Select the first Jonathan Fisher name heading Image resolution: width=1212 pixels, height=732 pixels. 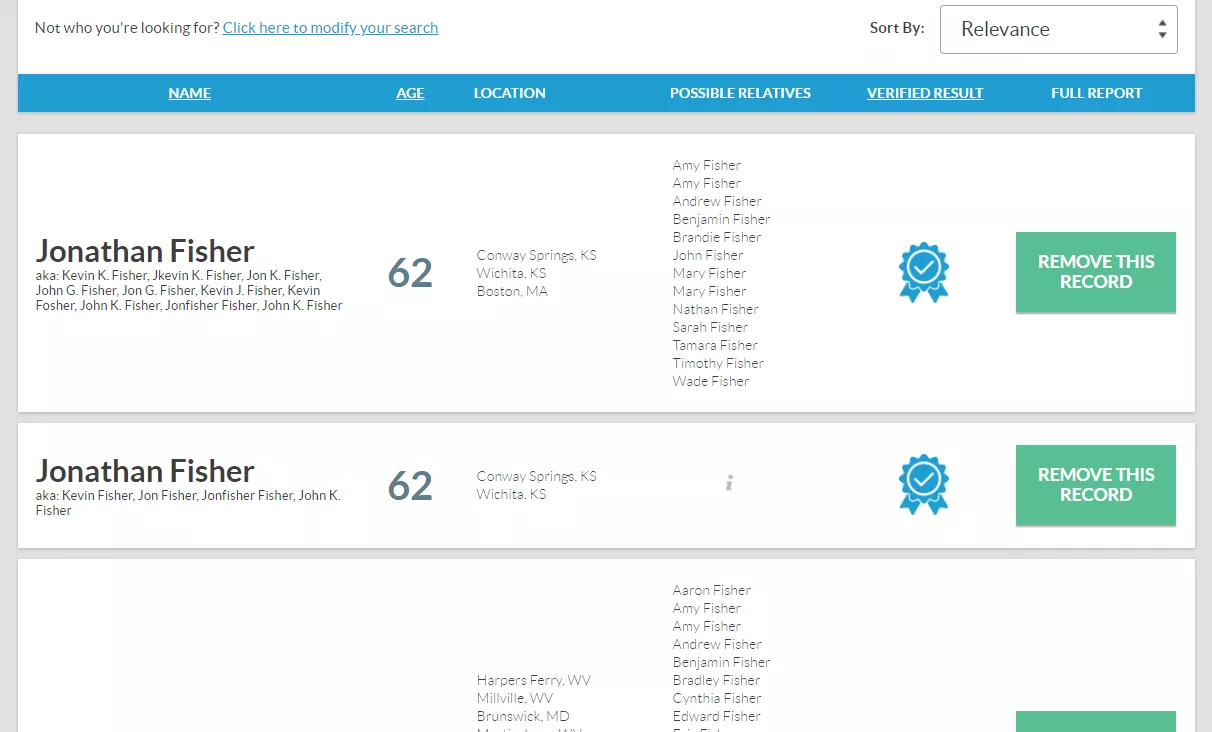click(x=145, y=250)
